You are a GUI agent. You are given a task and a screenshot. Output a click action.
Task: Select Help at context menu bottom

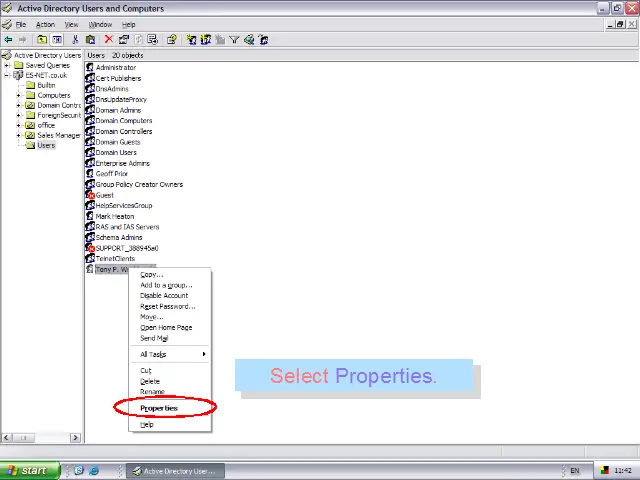(x=170, y=424)
